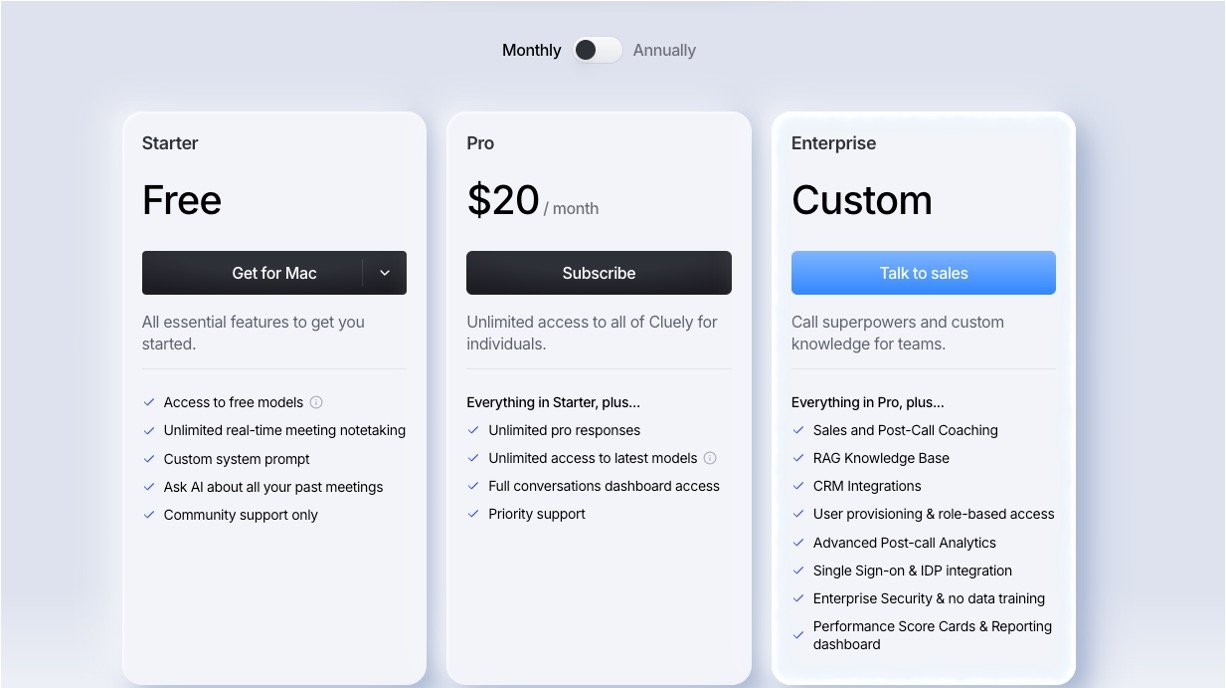This screenshot has height=688, width=1226.
Task: Expand the Get for Mac dropdown arrow
Action: 385,273
